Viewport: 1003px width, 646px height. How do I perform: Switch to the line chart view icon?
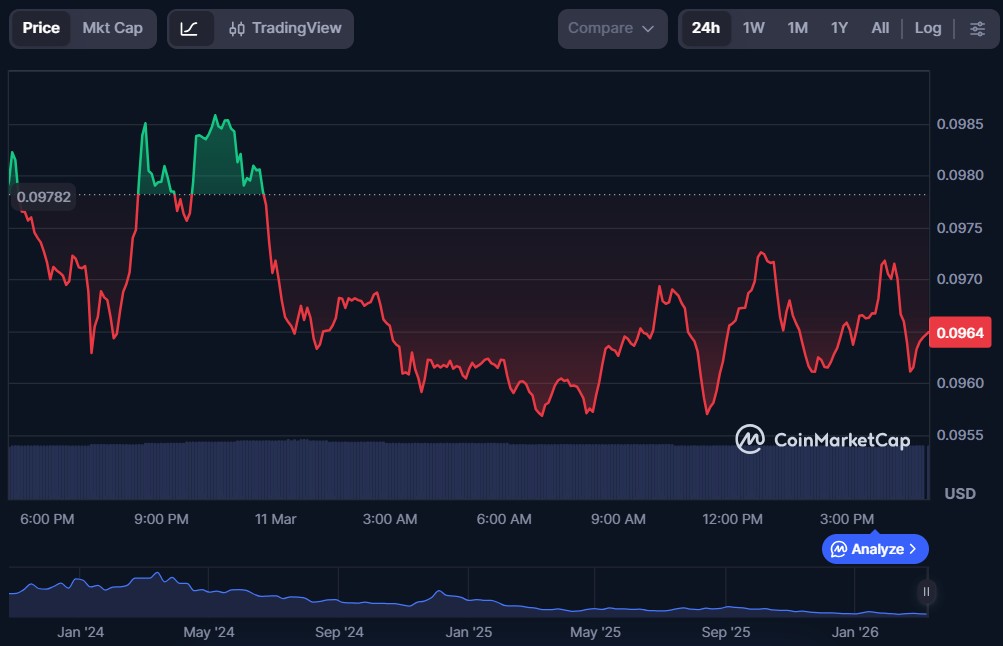point(189,28)
